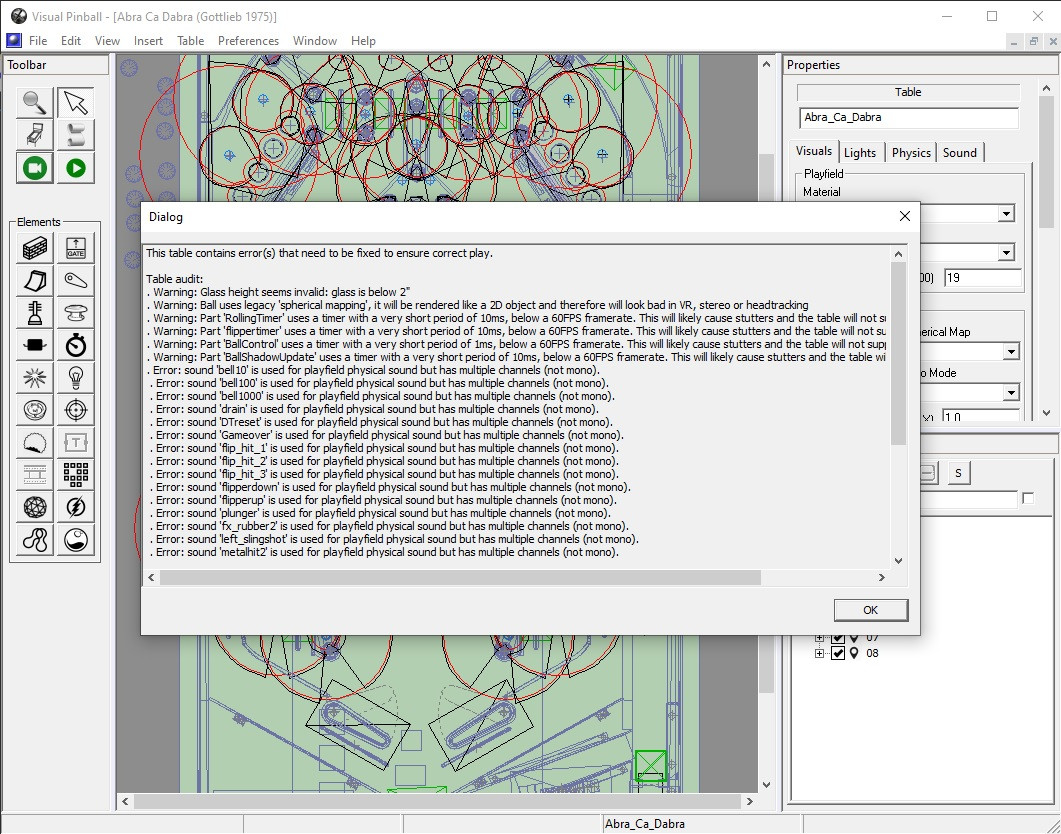
Task: Open table Options pinball cabinet icon
Action: click(35, 135)
